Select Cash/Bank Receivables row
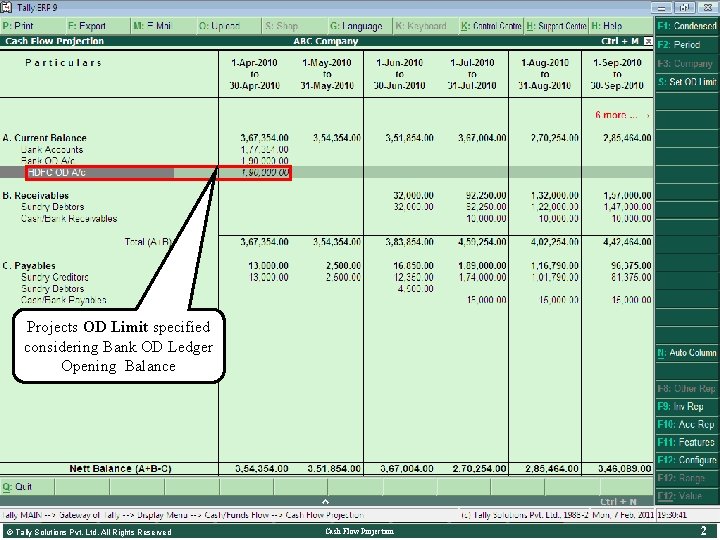 pos(69,219)
